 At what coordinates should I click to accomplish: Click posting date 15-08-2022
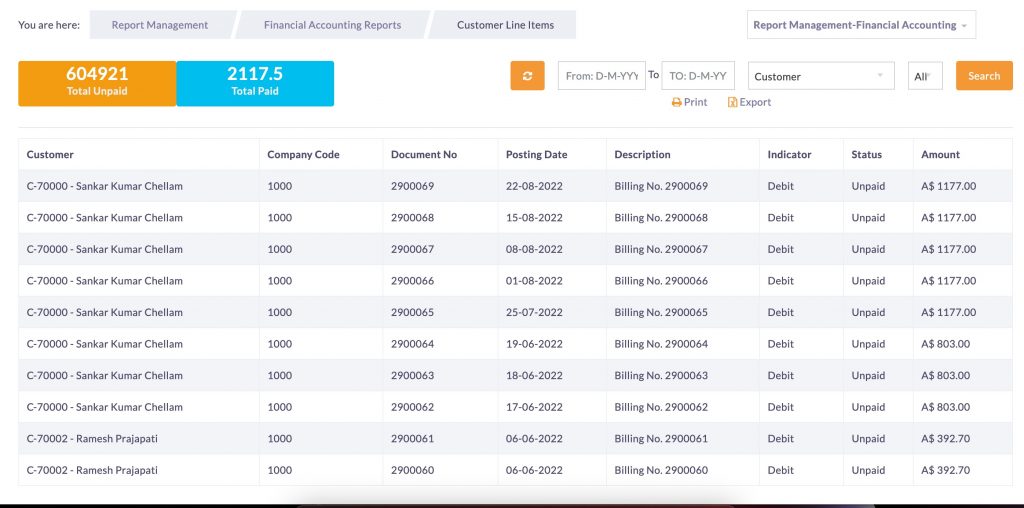point(534,217)
